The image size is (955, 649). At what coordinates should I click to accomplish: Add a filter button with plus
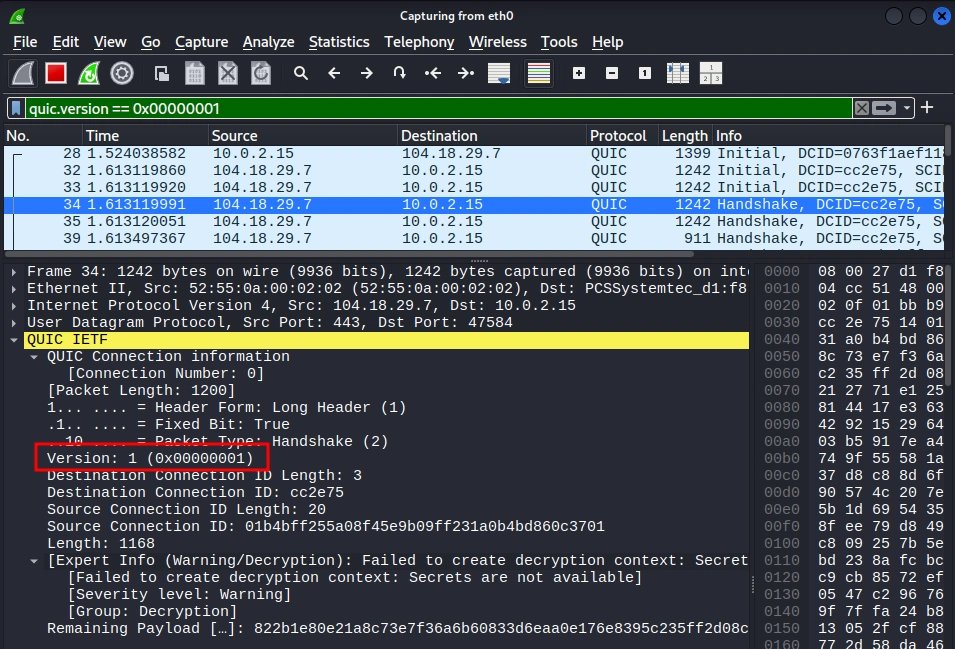click(x=927, y=107)
